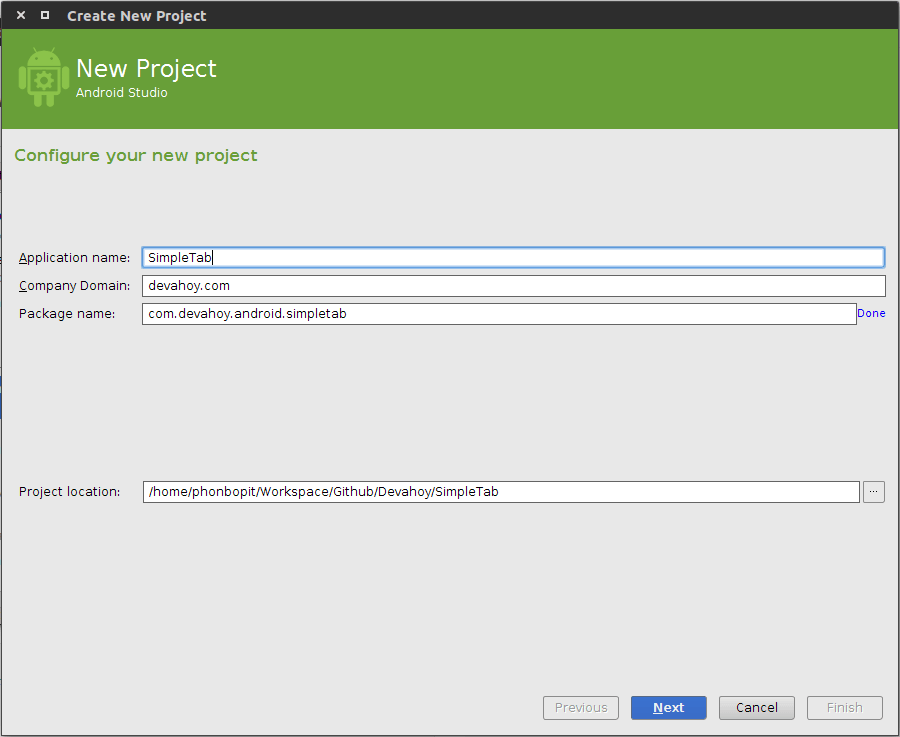Screen dimensions: 900x737
Task: Click the Cancel button
Action: (x=757, y=708)
